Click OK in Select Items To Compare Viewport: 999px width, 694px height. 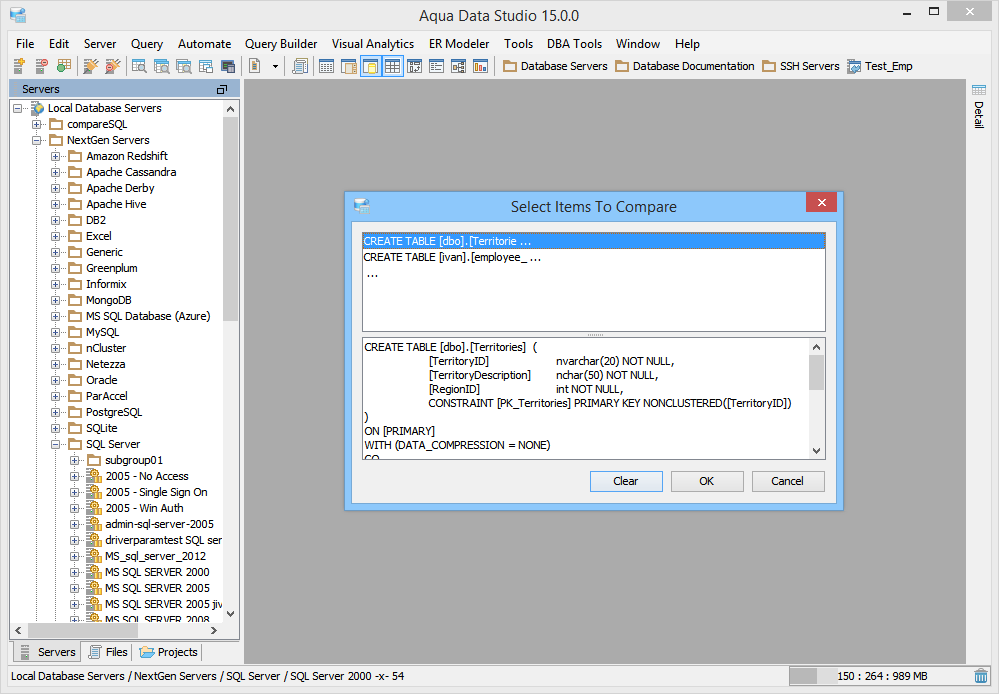pyautogui.click(x=707, y=481)
